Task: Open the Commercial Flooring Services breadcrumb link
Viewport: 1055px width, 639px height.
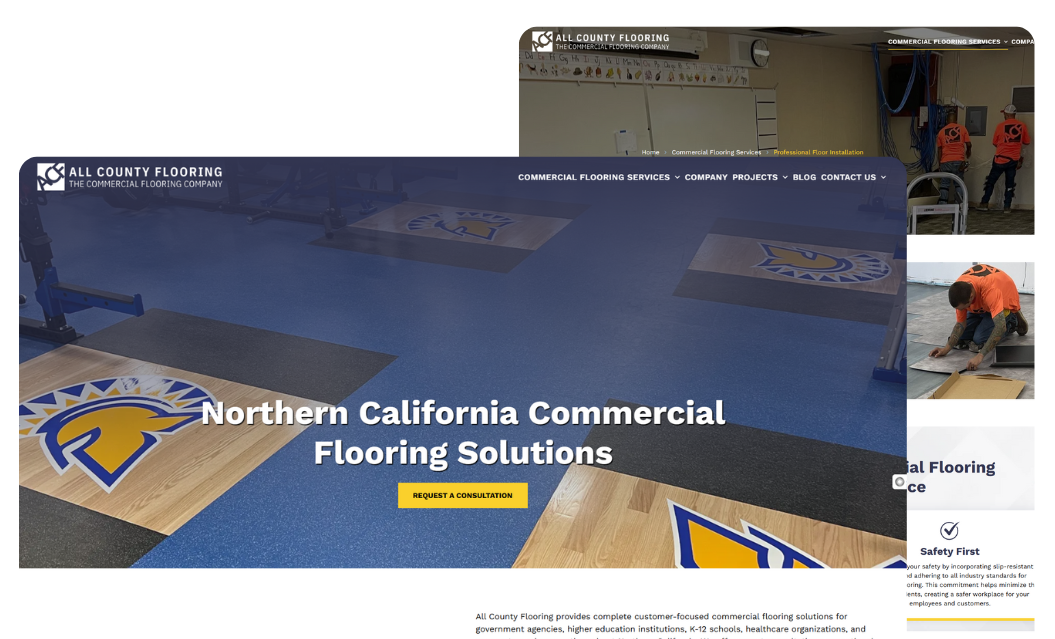Action: coord(716,152)
